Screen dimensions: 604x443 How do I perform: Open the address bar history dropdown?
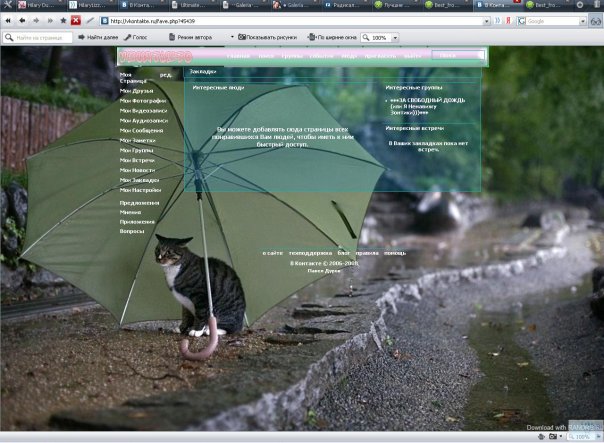487,21
